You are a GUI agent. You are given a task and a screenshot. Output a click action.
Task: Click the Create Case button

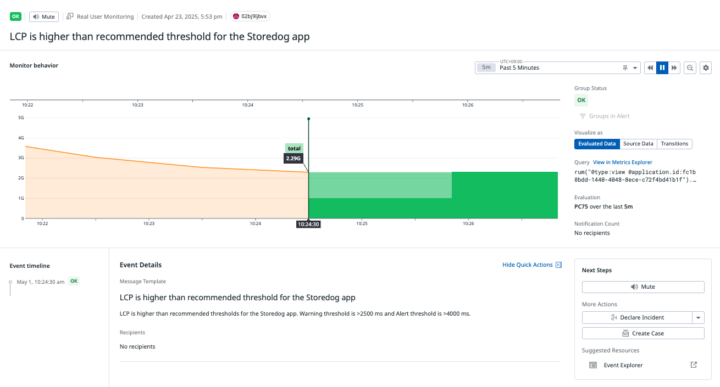(643, 333)
